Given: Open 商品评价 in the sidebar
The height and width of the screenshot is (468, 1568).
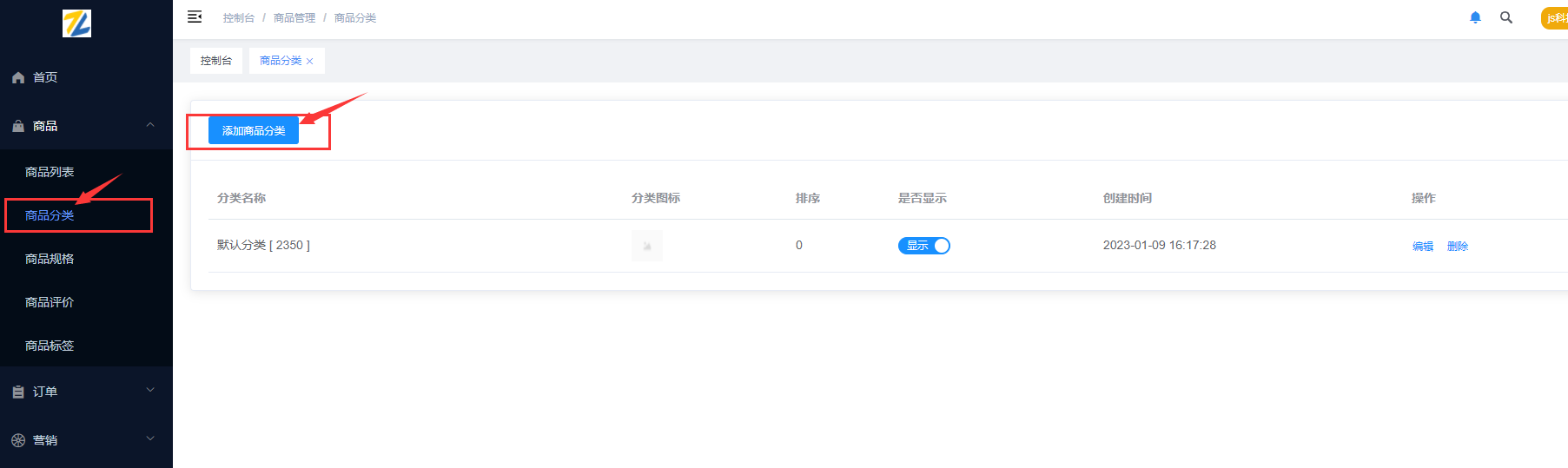Looking at the screenshot, I should 50,302.
